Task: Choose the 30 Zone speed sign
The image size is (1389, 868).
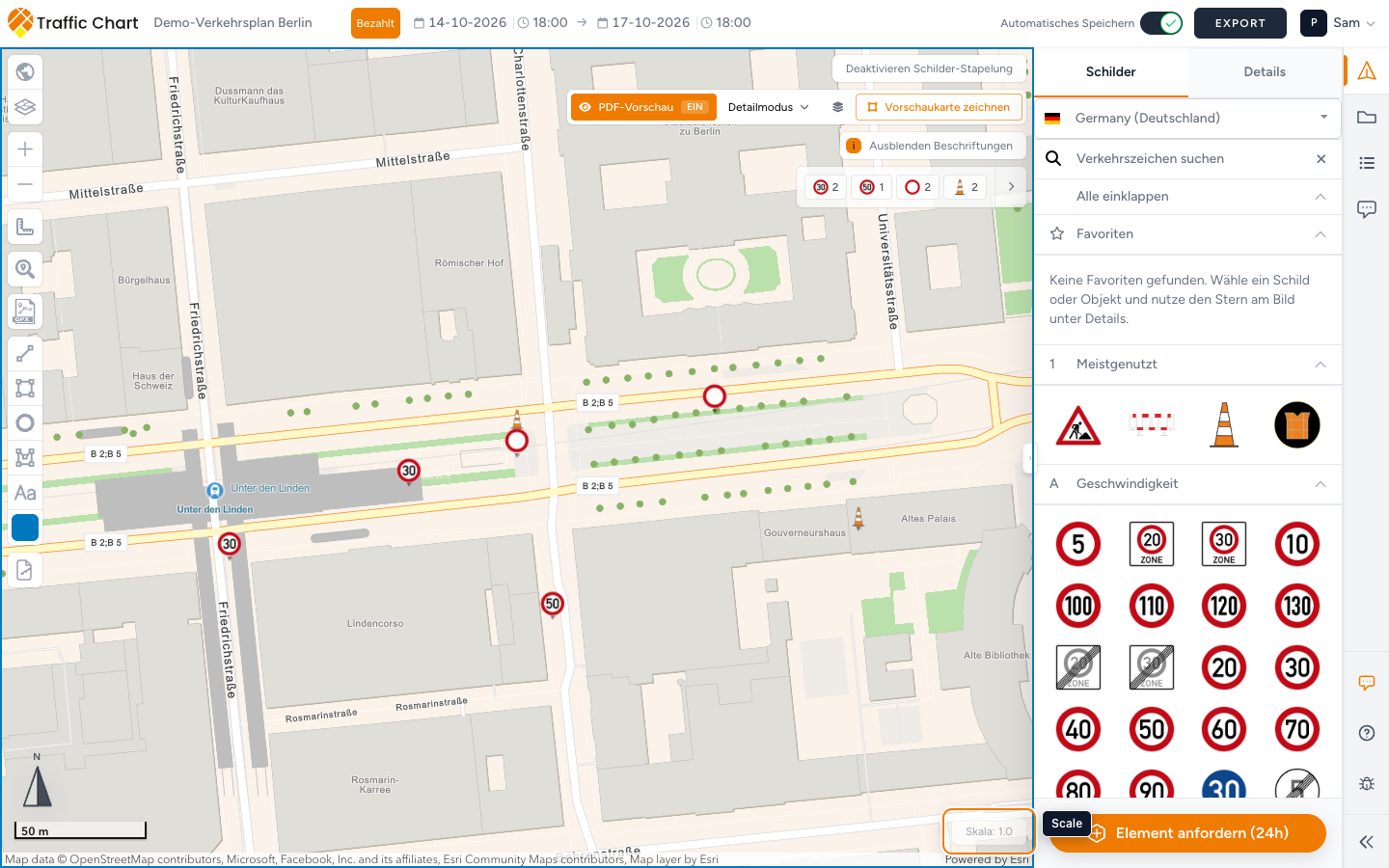Action: coord(1224,544)
